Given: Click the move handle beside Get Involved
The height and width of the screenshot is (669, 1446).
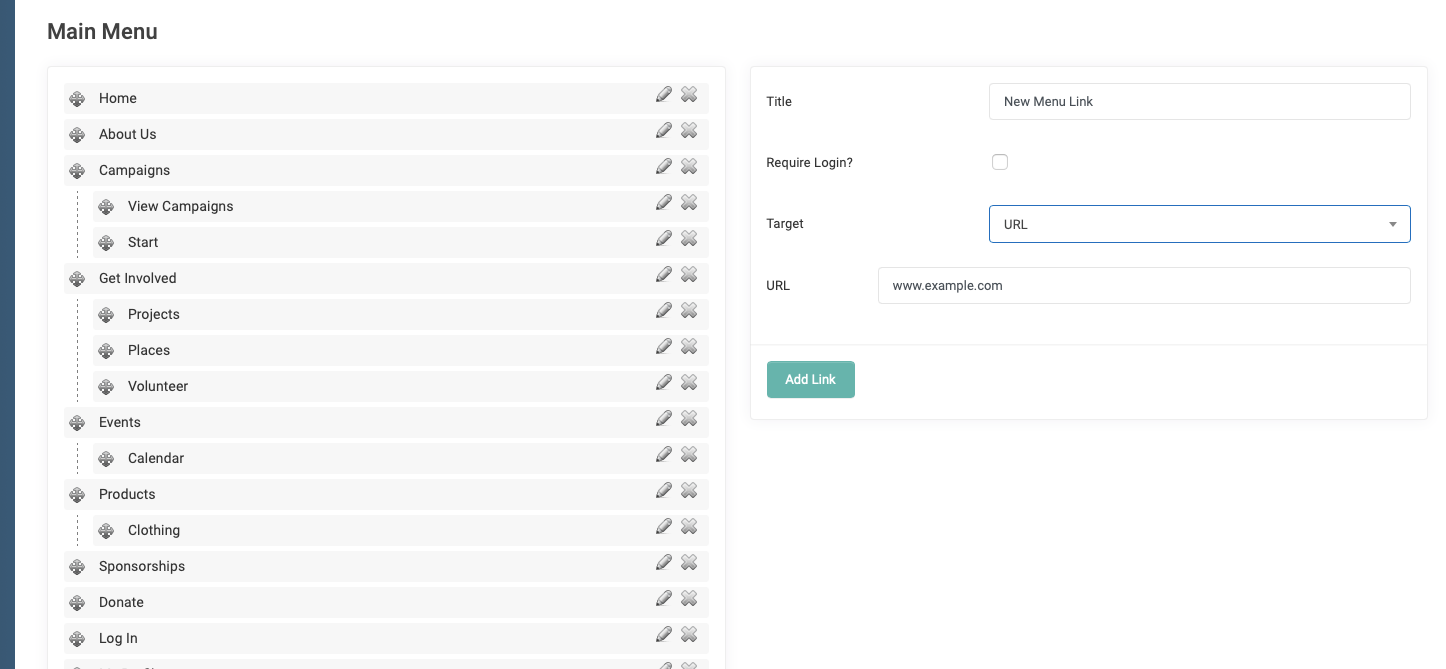Looking at the screenshot, I should (x=77, y=278).
